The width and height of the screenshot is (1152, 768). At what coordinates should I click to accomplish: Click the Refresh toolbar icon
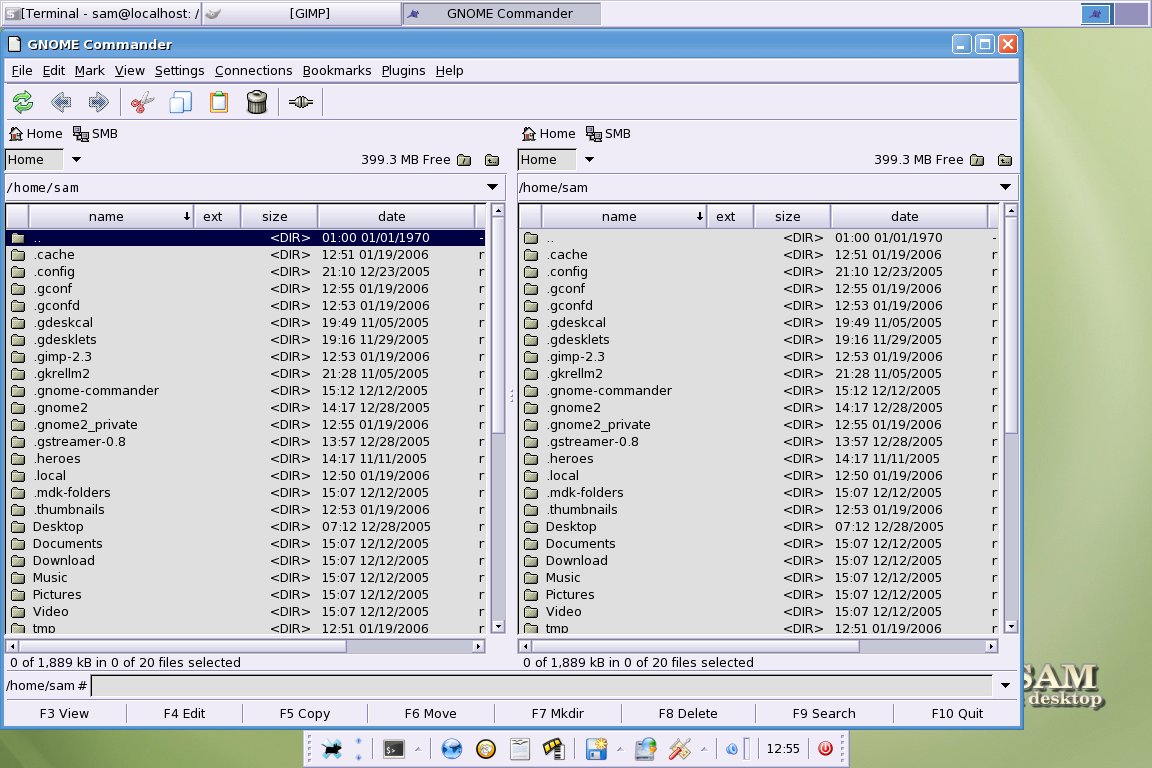pos(23,102)
